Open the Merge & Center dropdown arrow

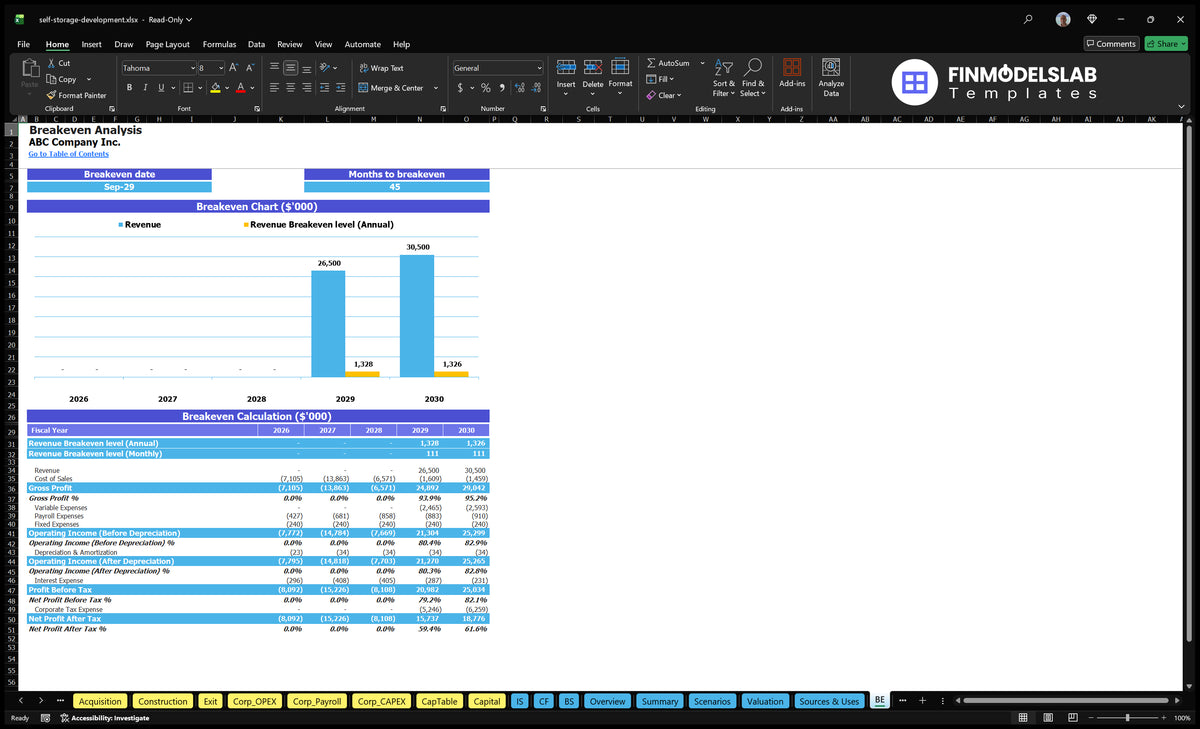click(x=436, y=88)
